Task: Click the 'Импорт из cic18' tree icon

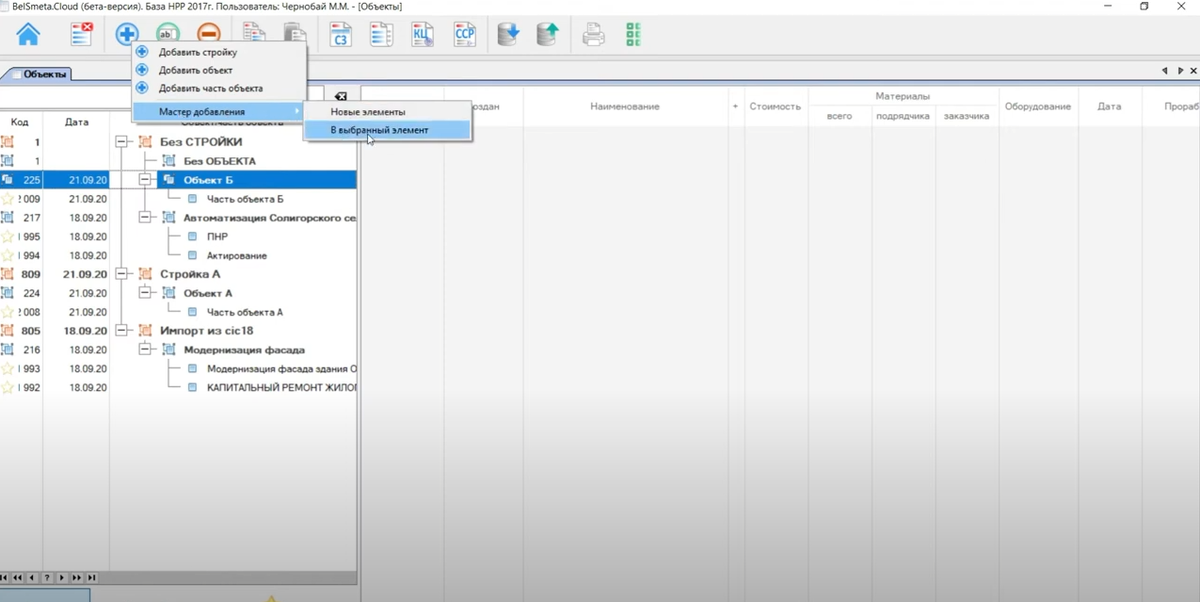Action: click(145, 330)
